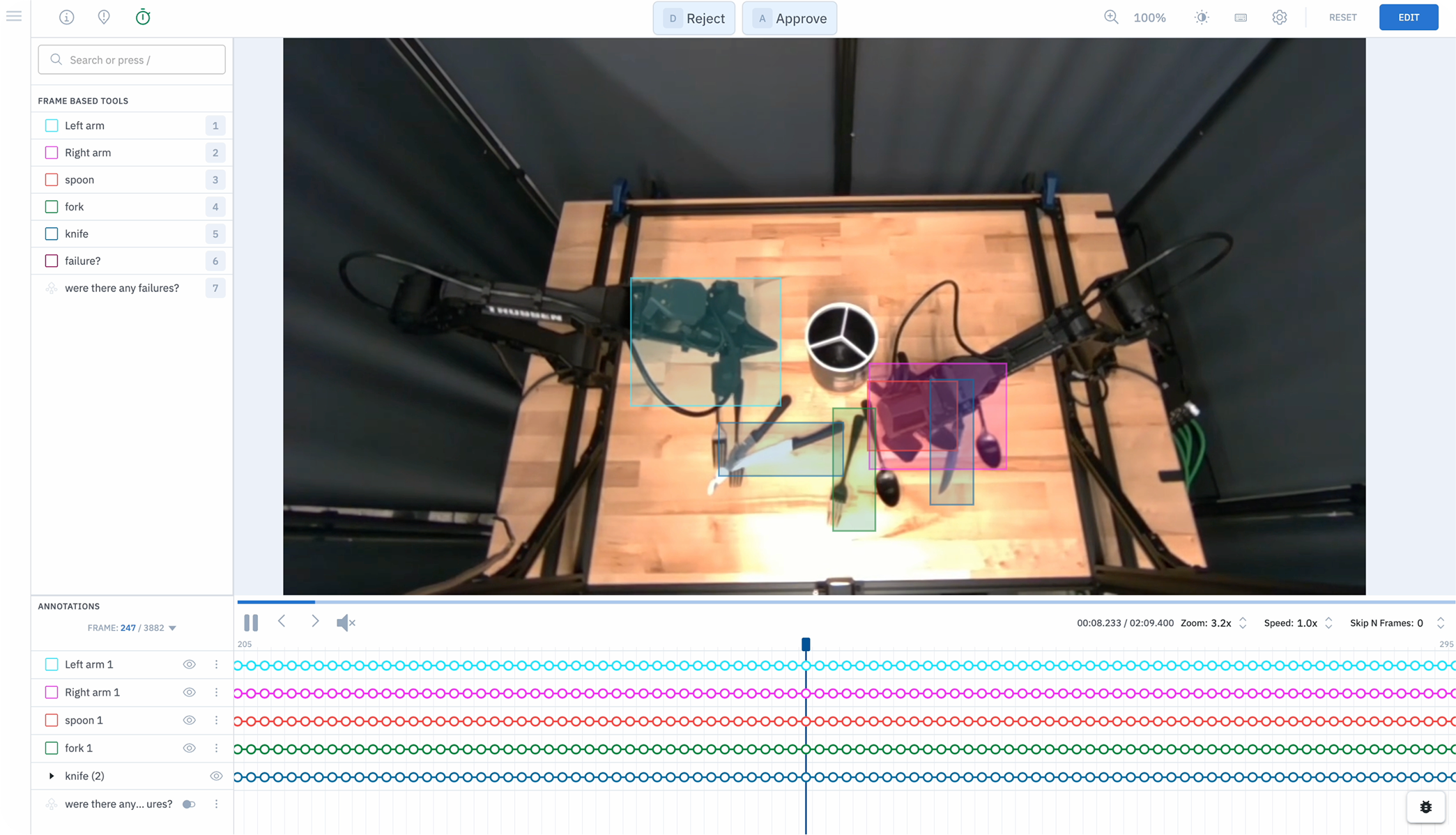Hide the Left arm 1 annotation

(189, 664)
